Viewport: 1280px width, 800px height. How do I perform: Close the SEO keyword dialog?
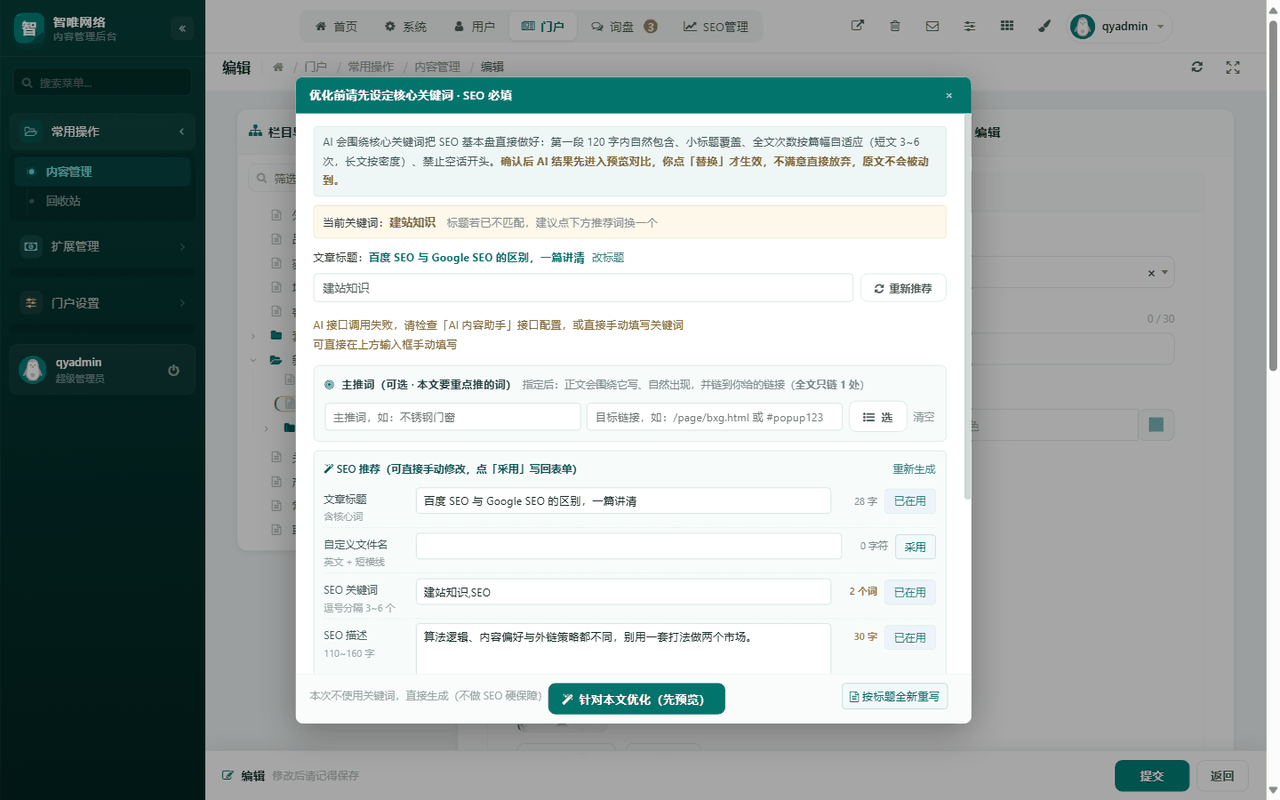(x=949, y=96)
